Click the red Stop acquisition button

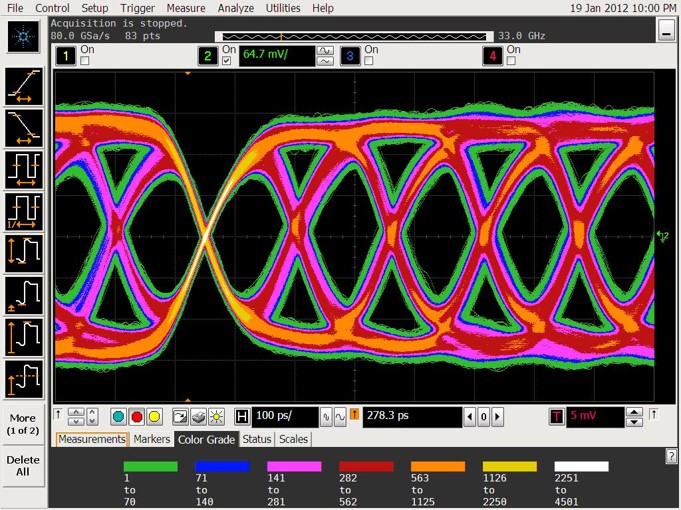(x=136, y=417)
